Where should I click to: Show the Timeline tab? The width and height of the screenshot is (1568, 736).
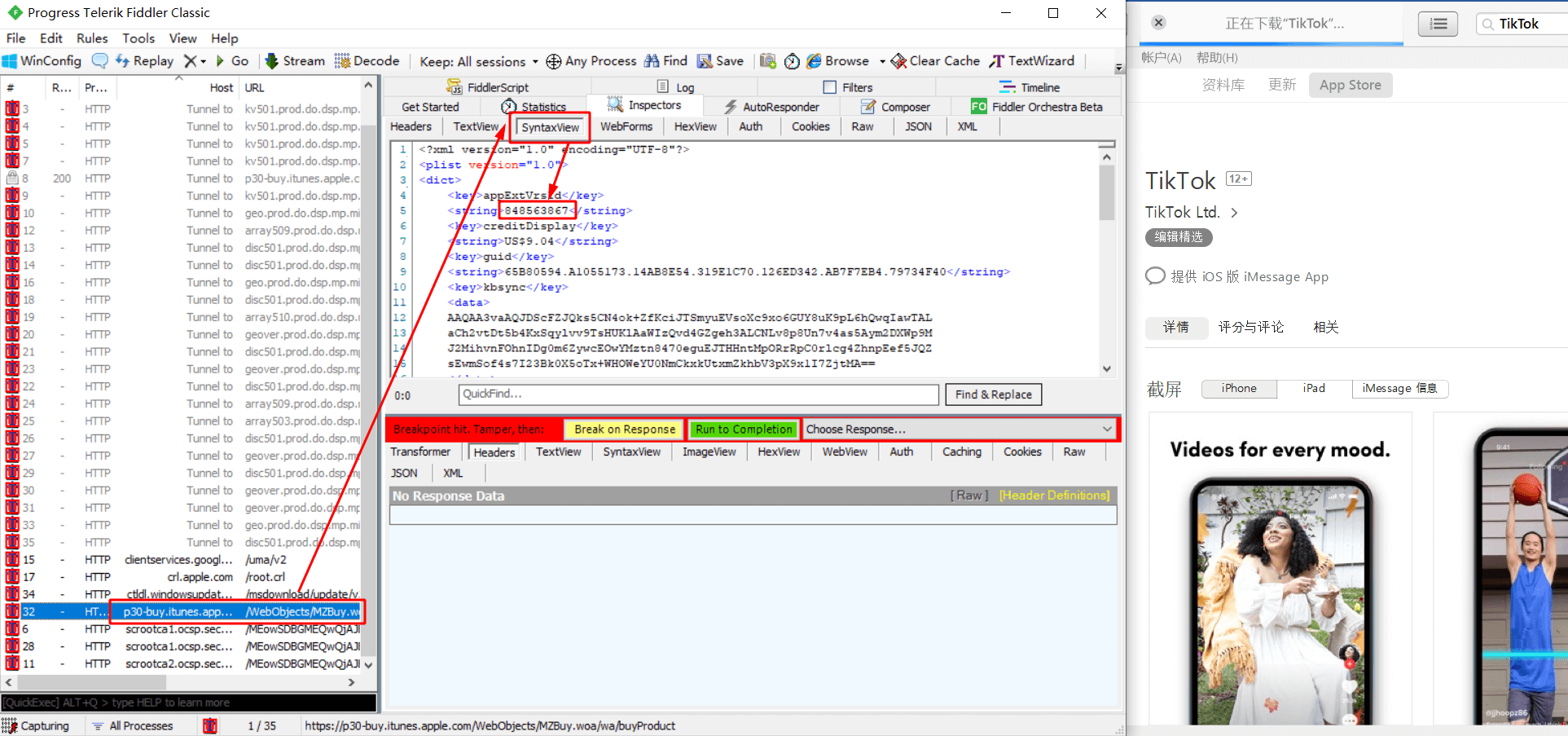coord(1030,87)
